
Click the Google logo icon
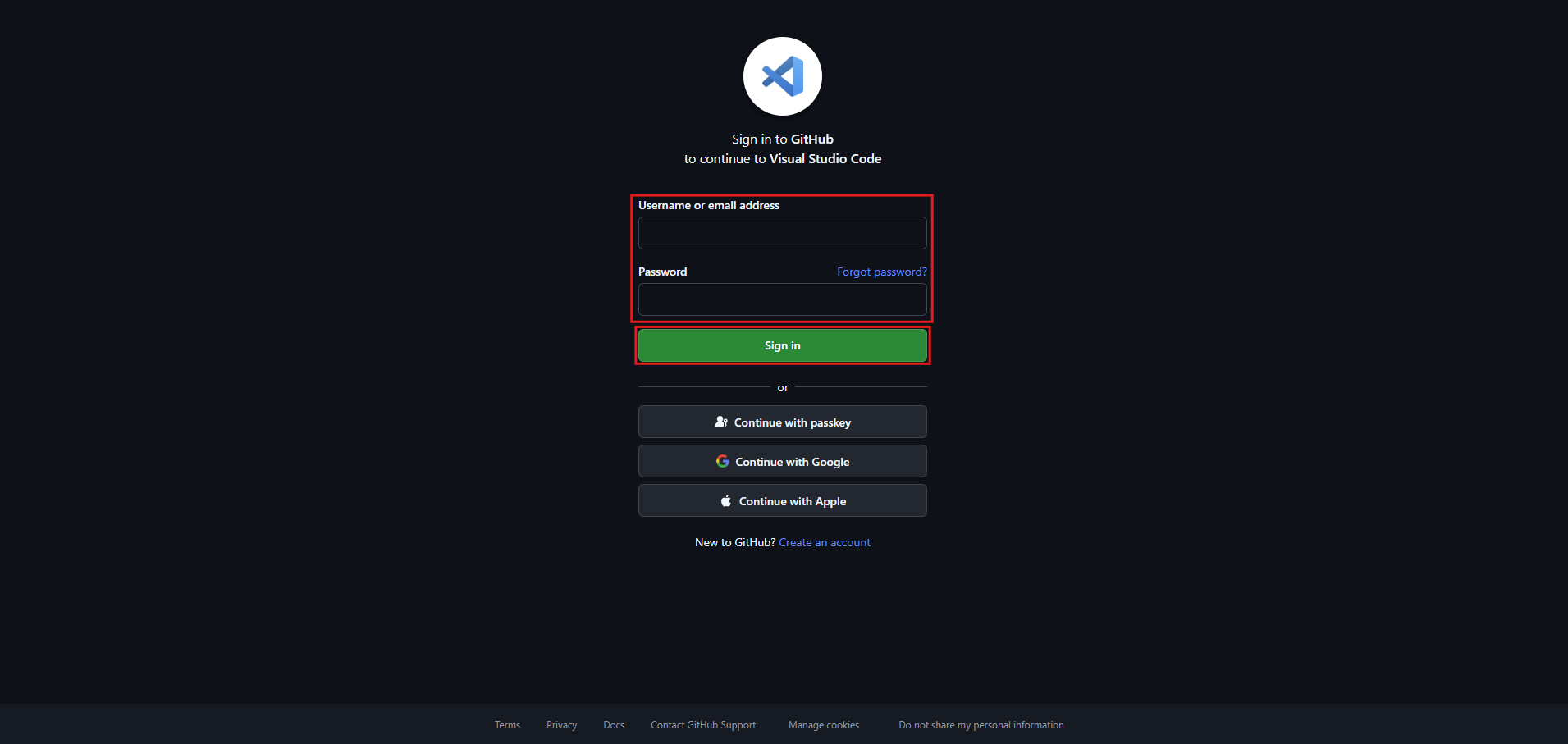pos(722,461)
